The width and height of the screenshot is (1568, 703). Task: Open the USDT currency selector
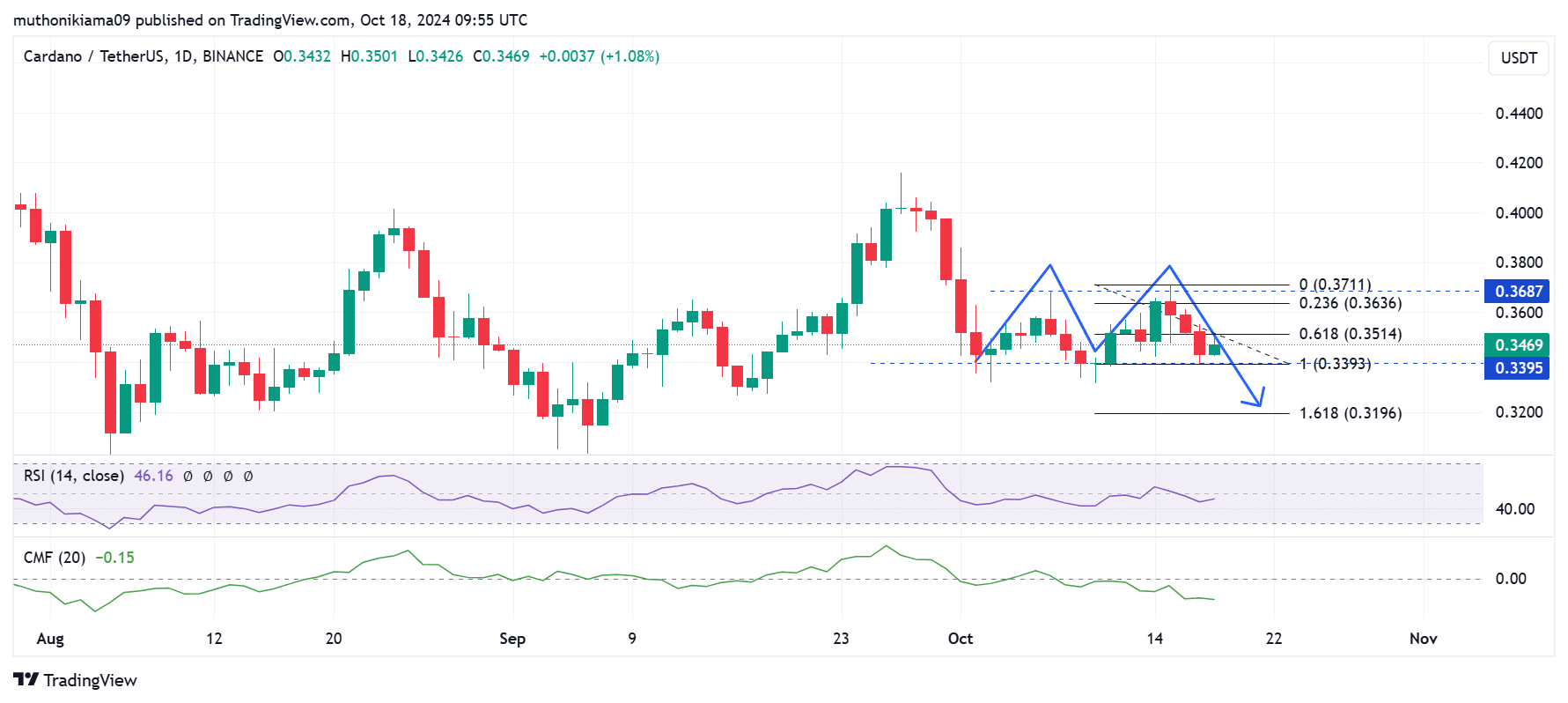click(x=1518, y=58)
